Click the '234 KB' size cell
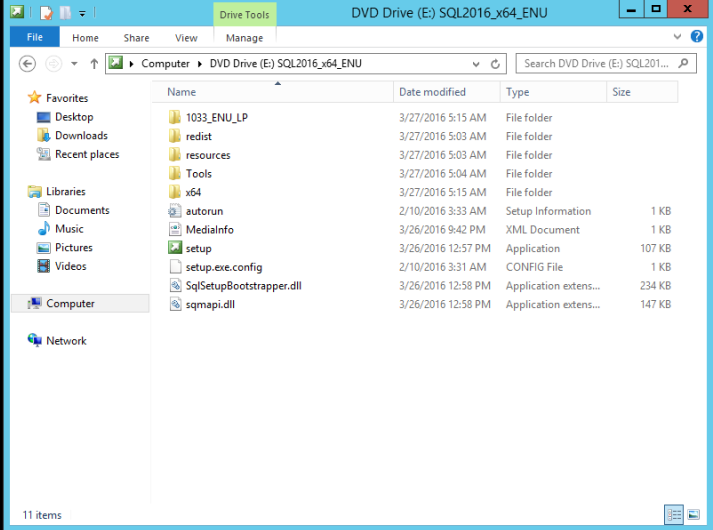 tap(655, 285)
